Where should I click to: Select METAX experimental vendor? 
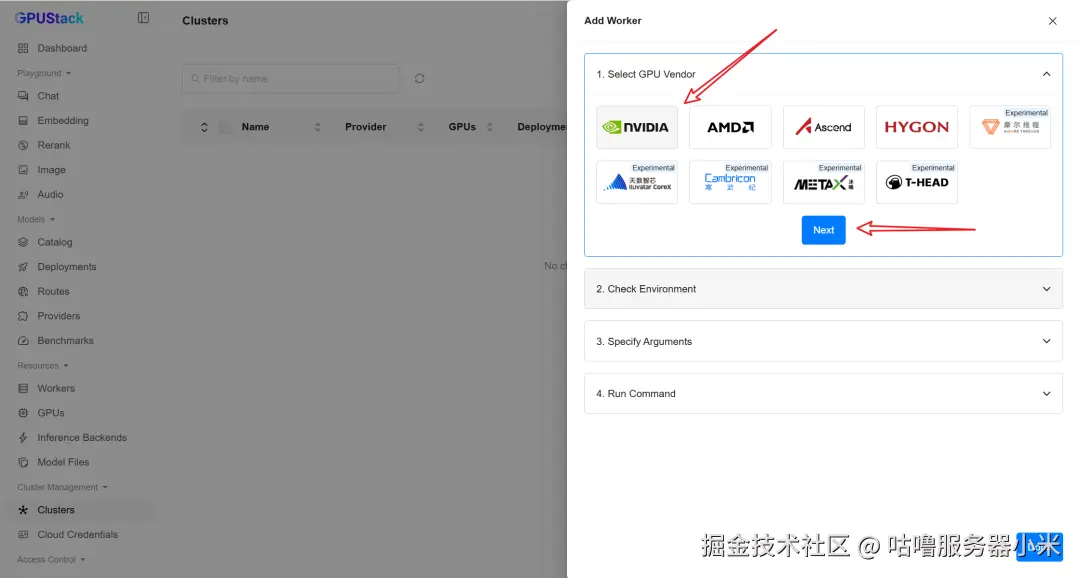coord(823,182)
